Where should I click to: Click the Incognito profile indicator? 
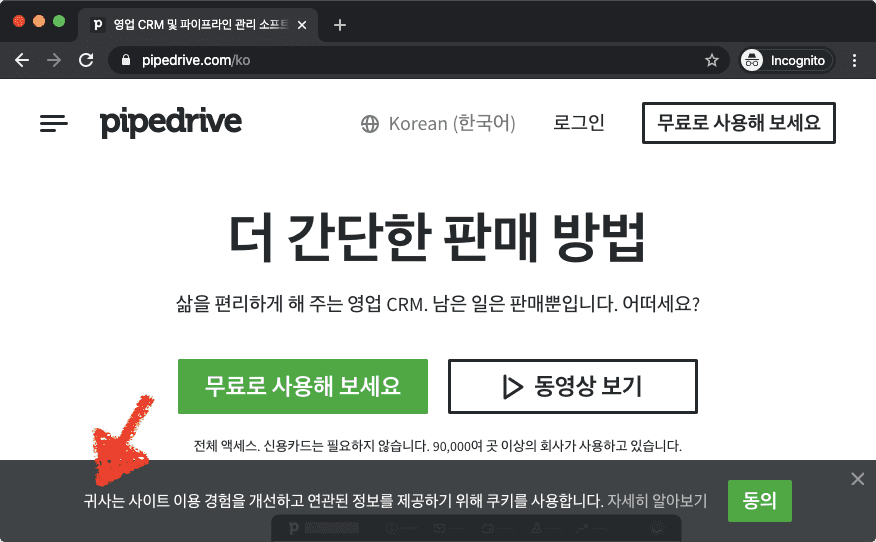pos(786,60)
